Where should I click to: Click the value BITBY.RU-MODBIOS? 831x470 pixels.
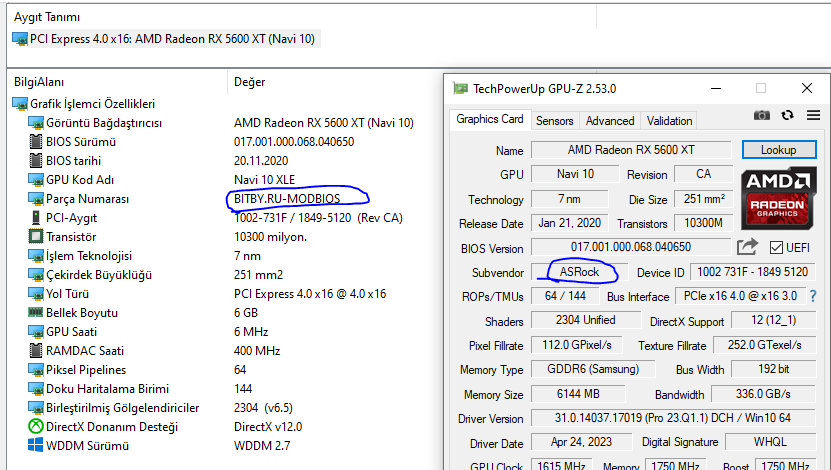(x=287, y=199)
